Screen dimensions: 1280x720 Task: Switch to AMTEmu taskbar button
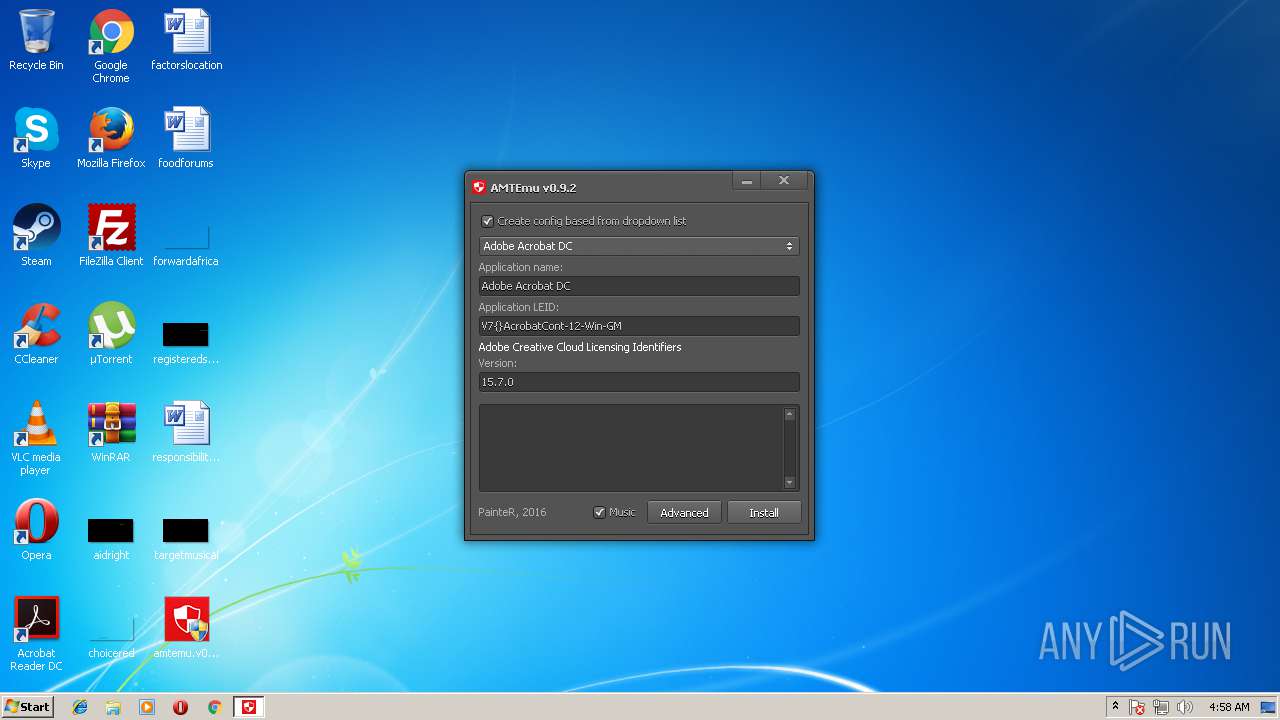(x=249, y=707)
